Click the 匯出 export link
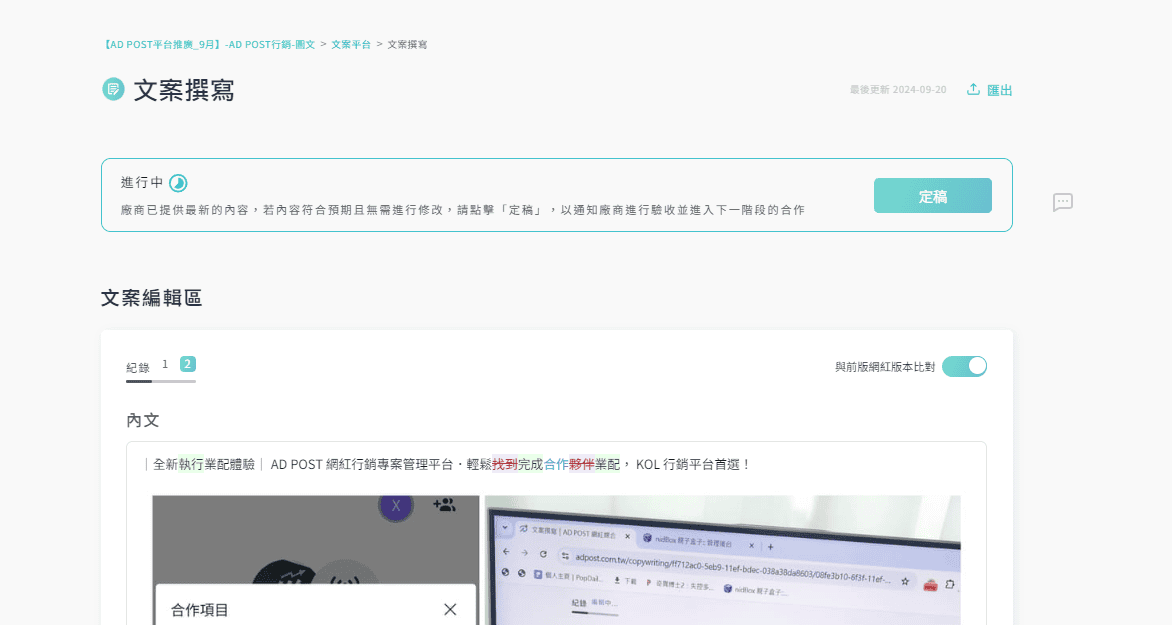Image resolution: width=1172 pixels, height=625 pixels. (x=999, y=90)
